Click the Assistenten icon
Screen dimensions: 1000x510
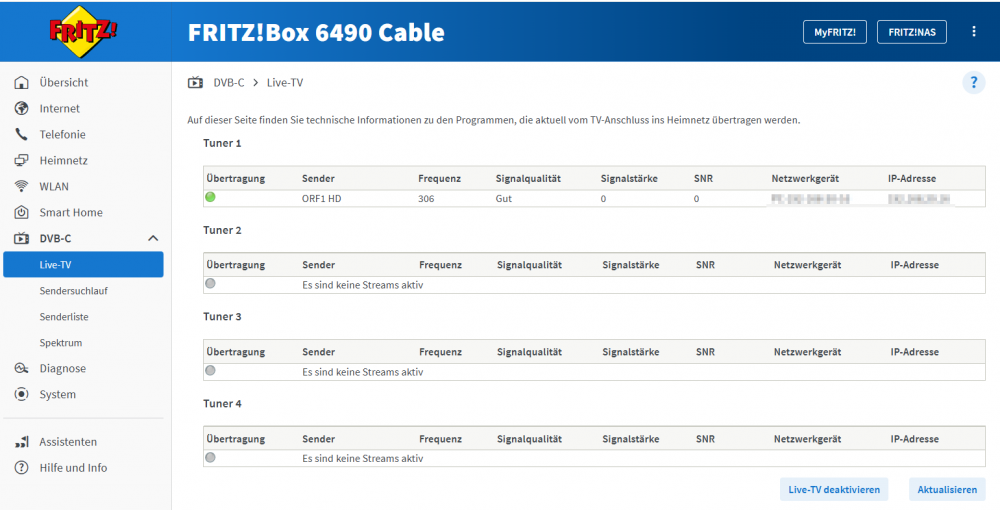pos(21,442)
